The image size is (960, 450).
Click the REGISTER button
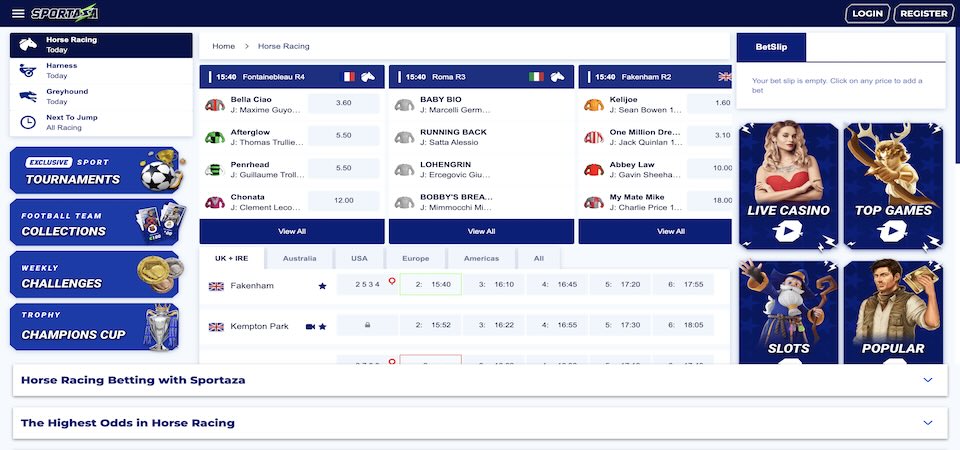point(924,13)
